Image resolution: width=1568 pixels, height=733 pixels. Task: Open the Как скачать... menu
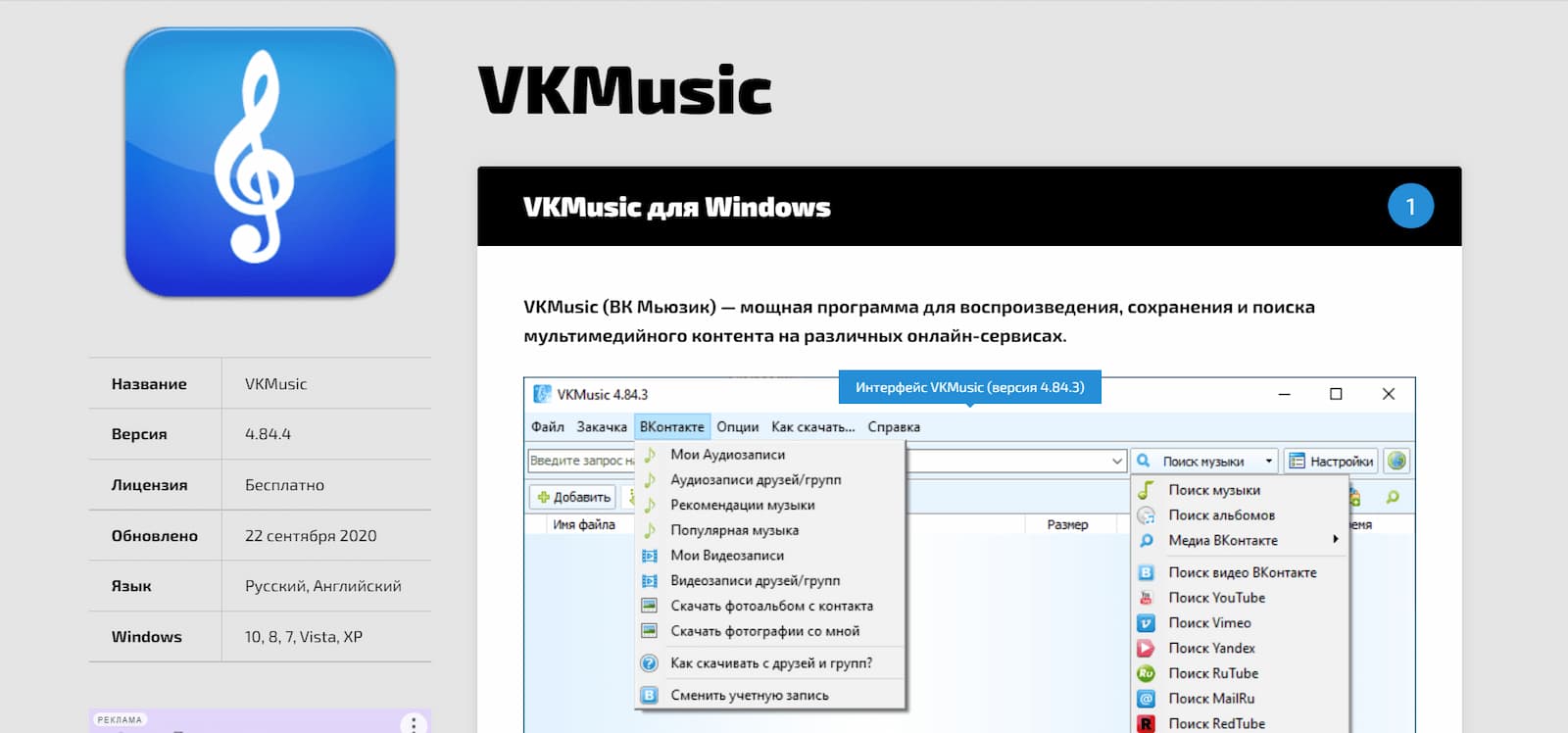click(813, 427)
